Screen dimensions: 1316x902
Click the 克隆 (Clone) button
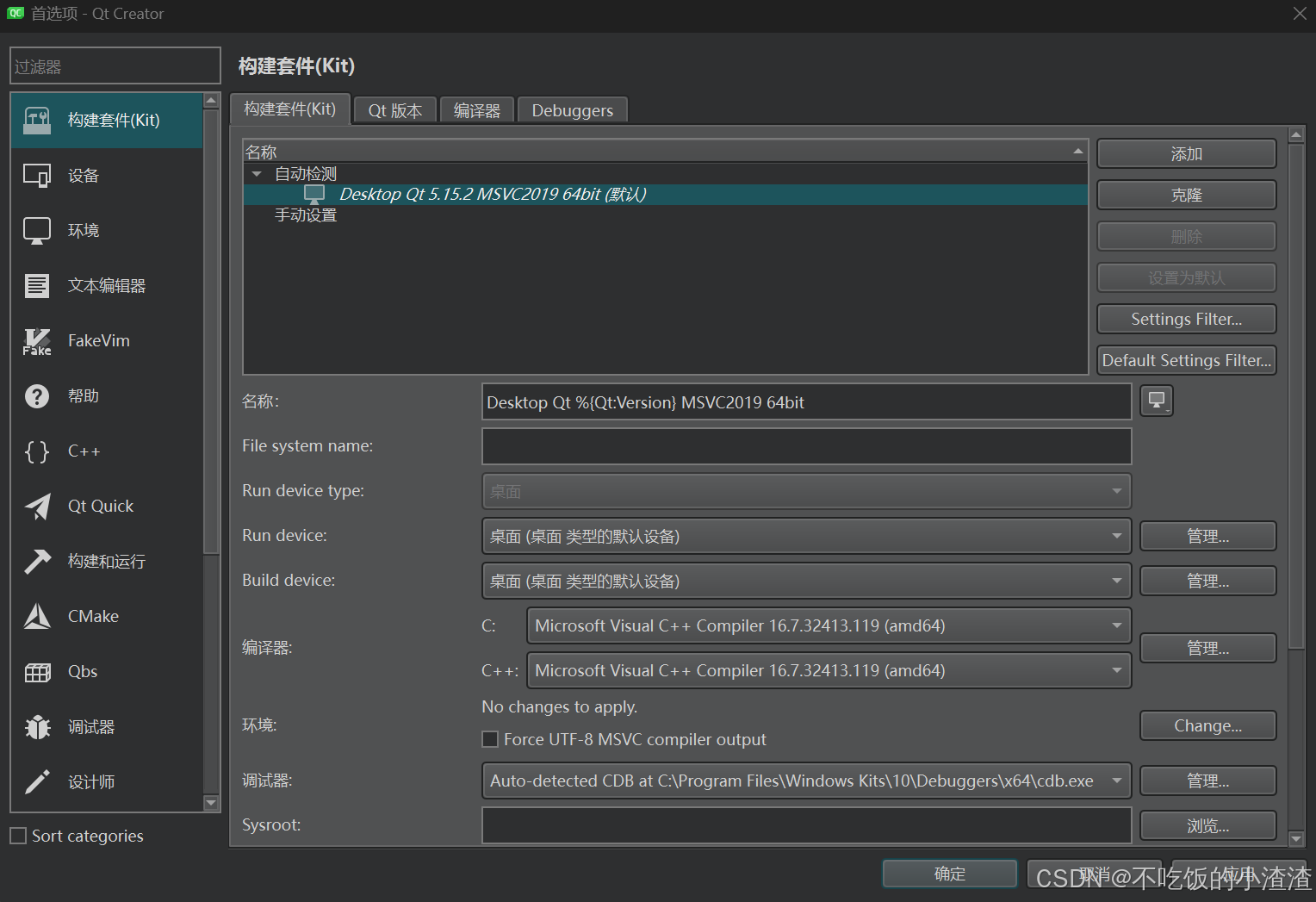tap(1186, 195)
